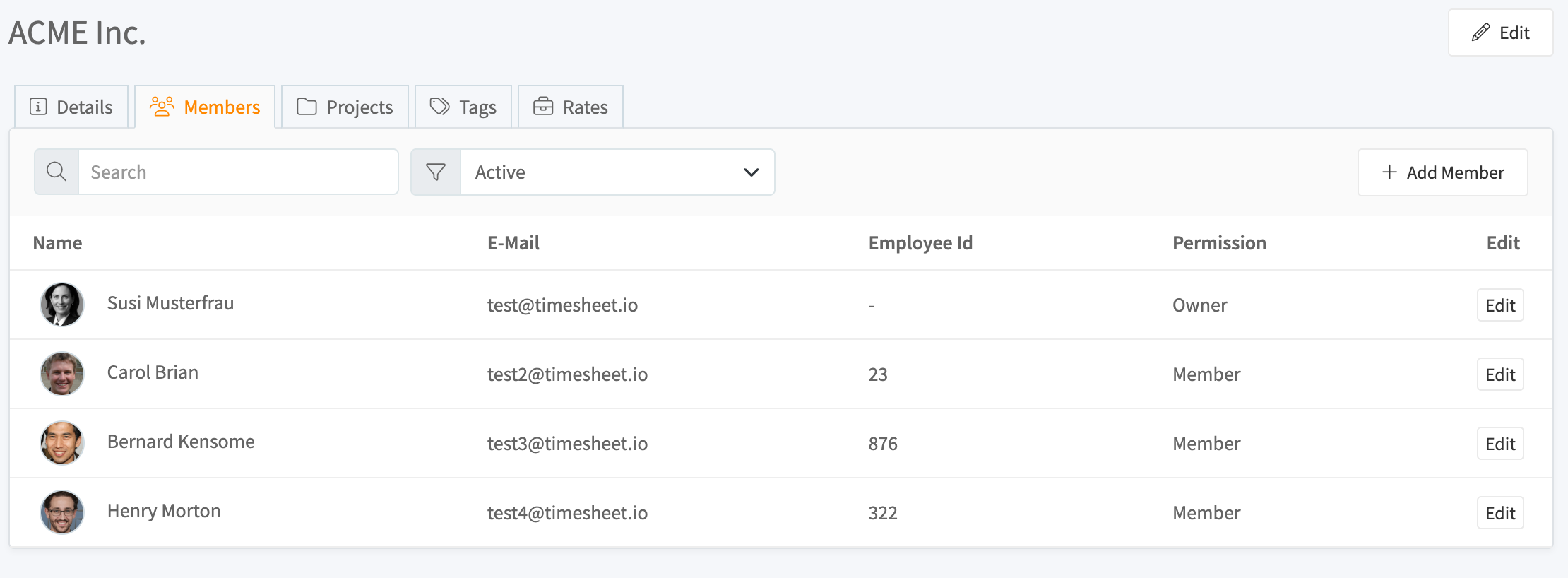Select Henry Morton's profile picture
This screenshot has height=578, width=1568.
coord(62,512)
